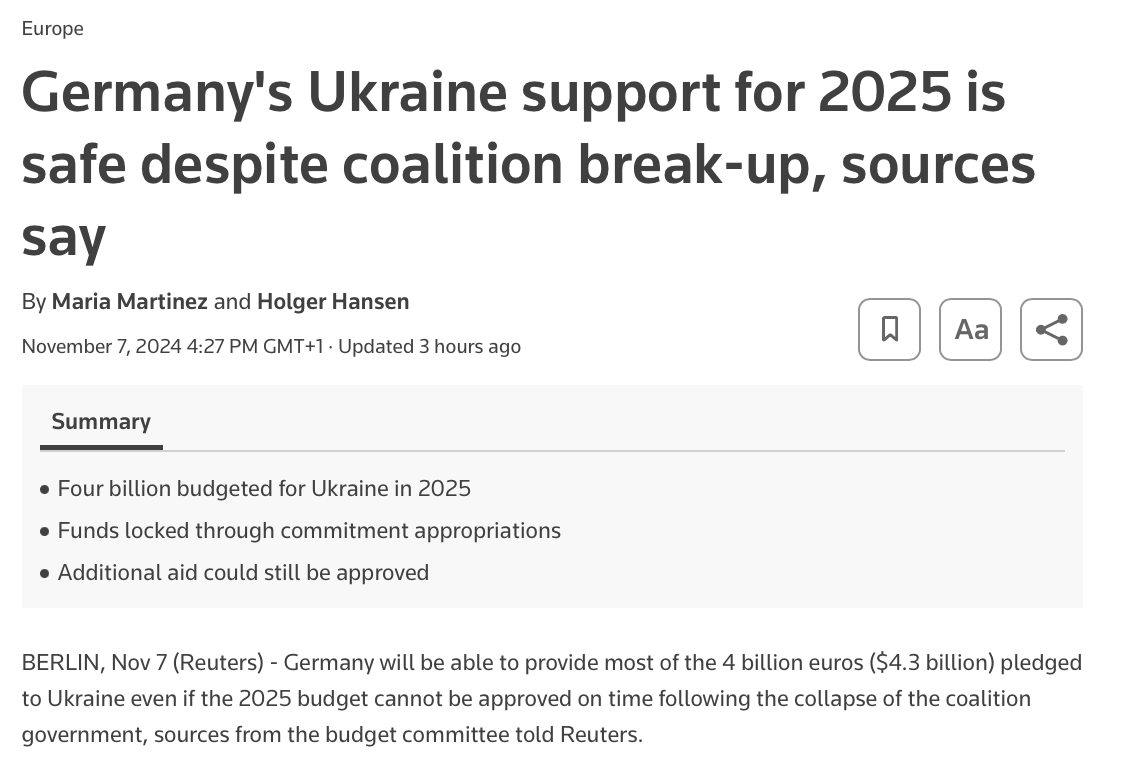The width and height of the screenshot is (1127, 758).
Task: Open Holger Hansen author profile
Action: click(333, 301)
